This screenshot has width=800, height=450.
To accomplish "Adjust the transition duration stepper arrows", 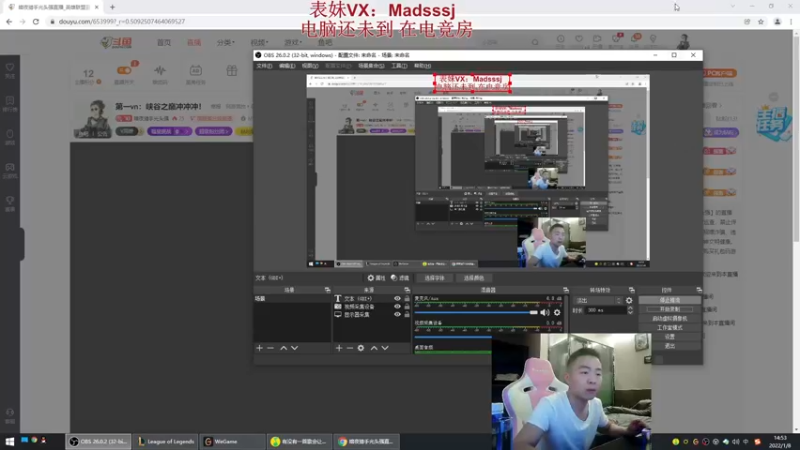I will coord(630,310).
